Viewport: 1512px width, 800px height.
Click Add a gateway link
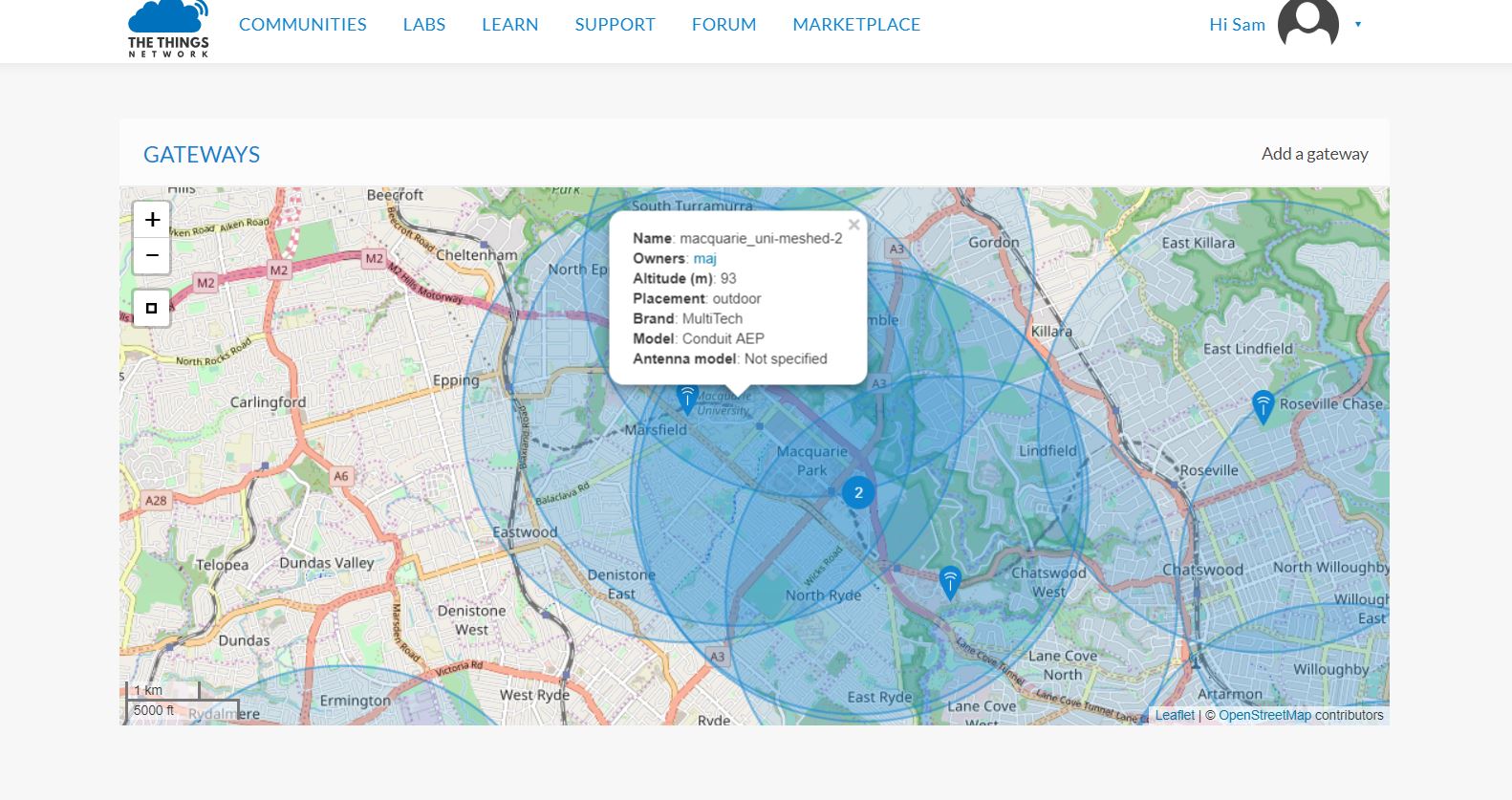(x=1314, y=154)
